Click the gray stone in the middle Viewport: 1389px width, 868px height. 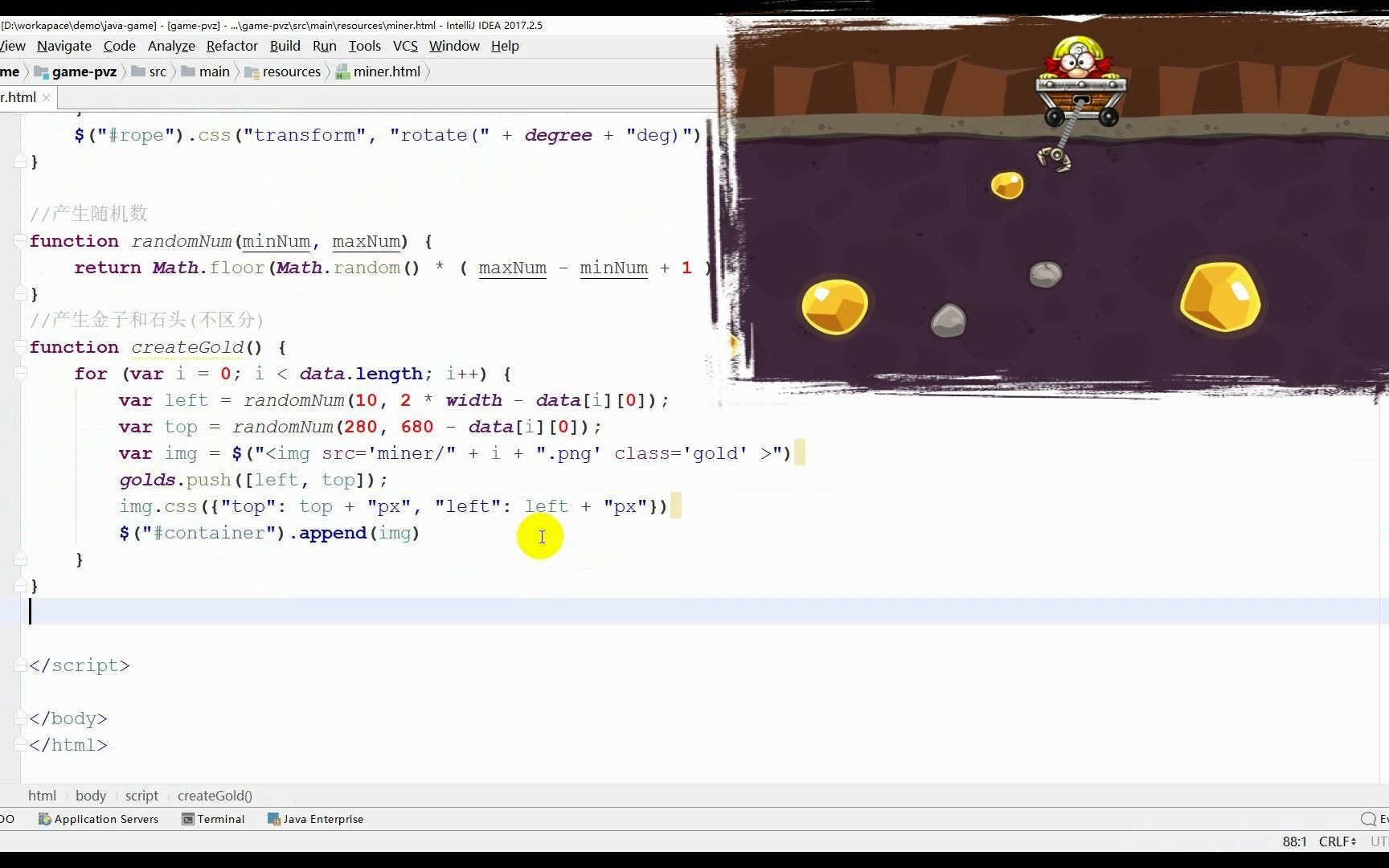pos(1046,275)
